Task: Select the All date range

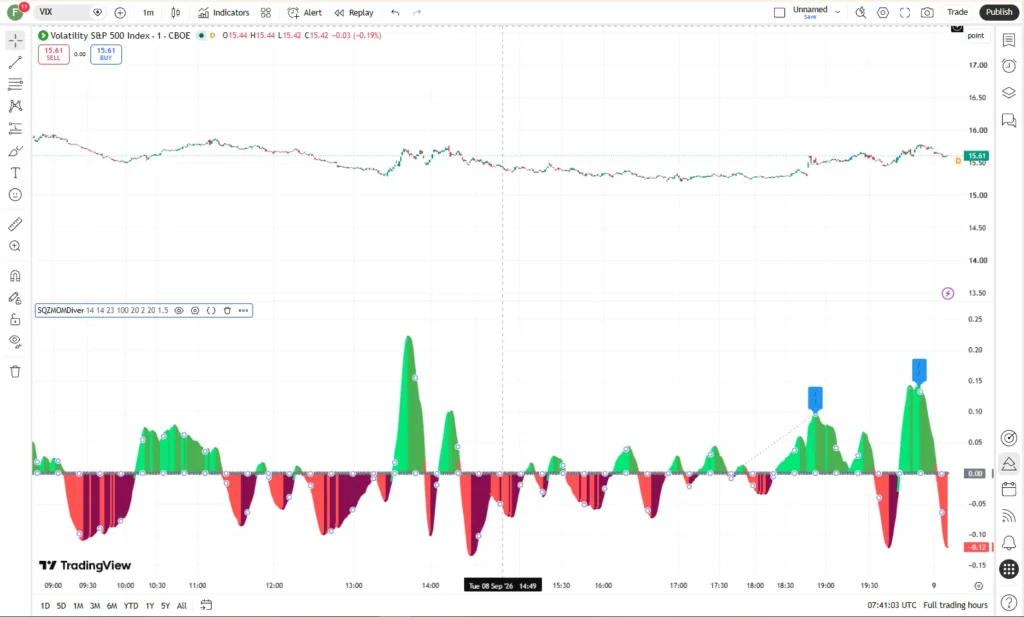Action: click(182, 606)
